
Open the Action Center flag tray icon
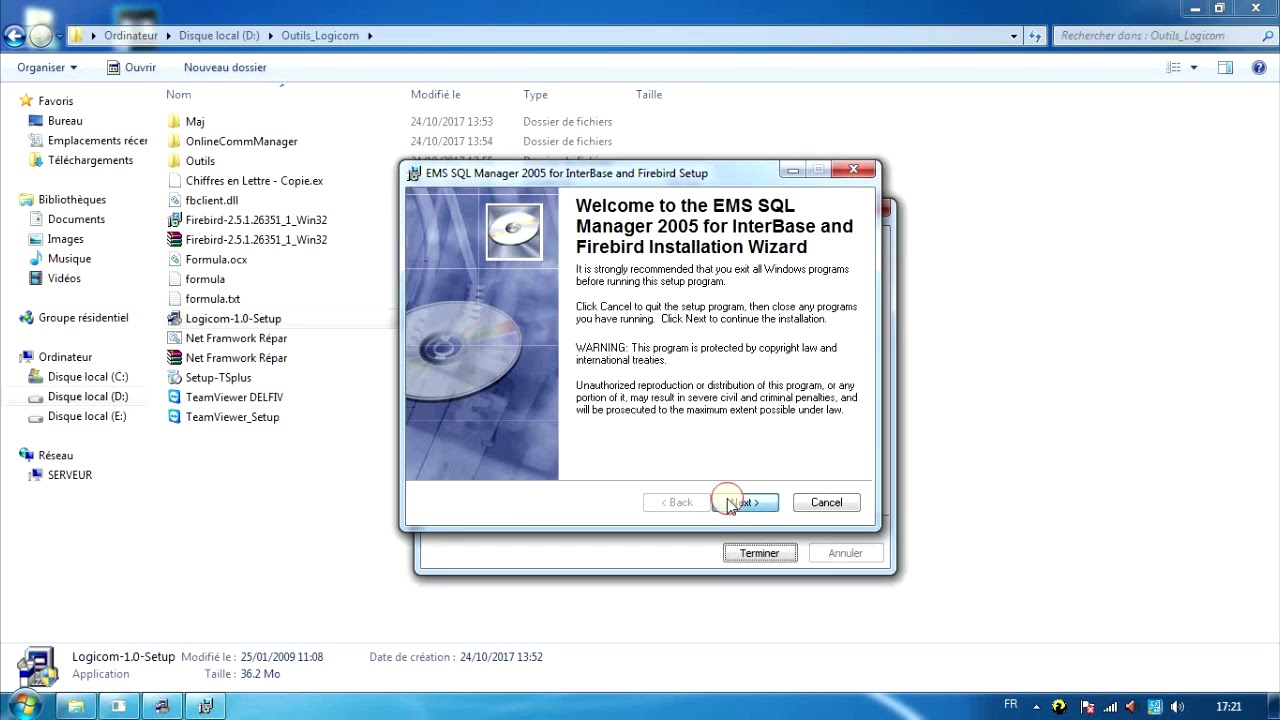click(x=1088, y=707)
